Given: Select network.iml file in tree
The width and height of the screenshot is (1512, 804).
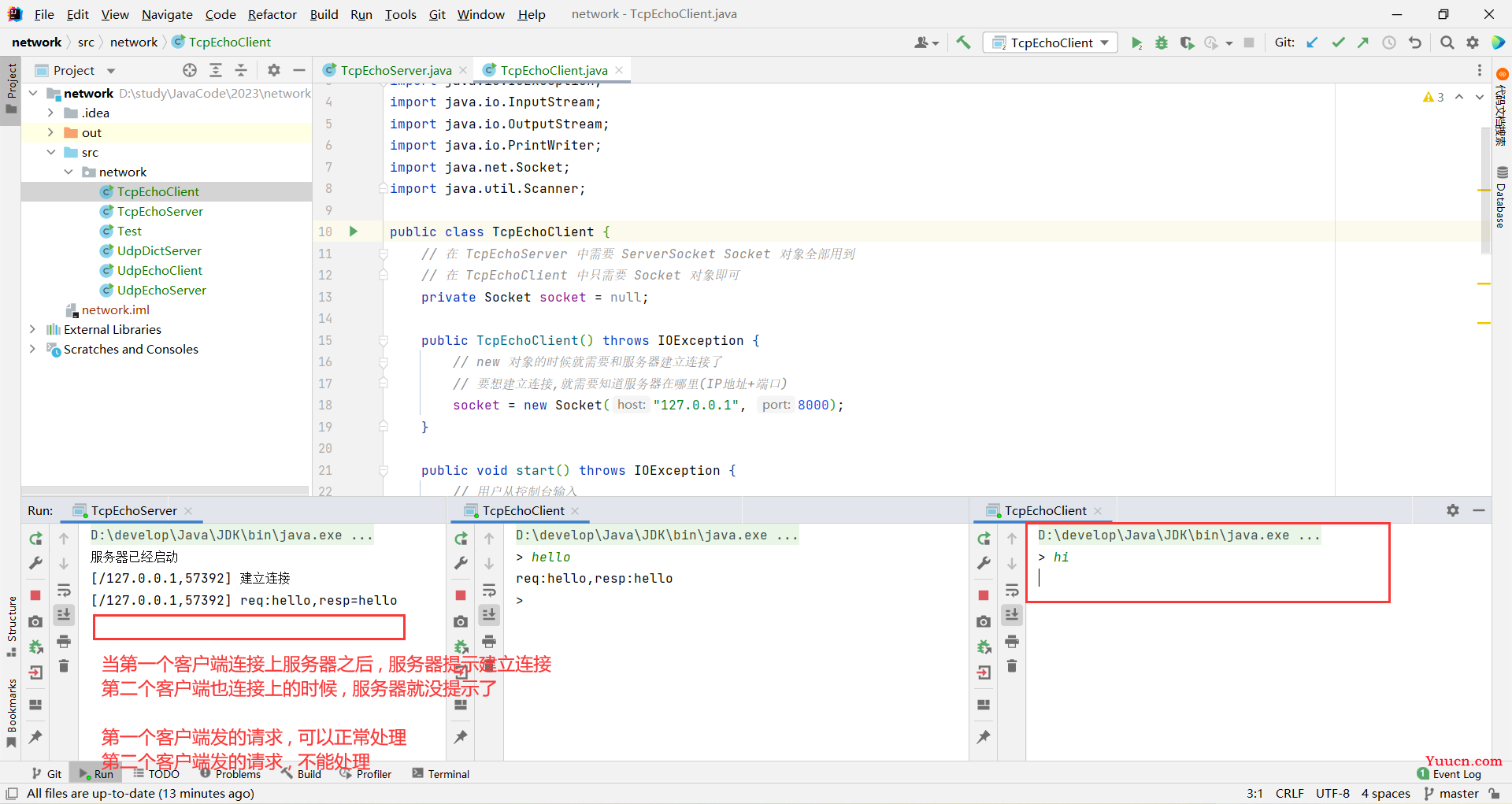Looking at the screenshot, I should click(115, 309).
